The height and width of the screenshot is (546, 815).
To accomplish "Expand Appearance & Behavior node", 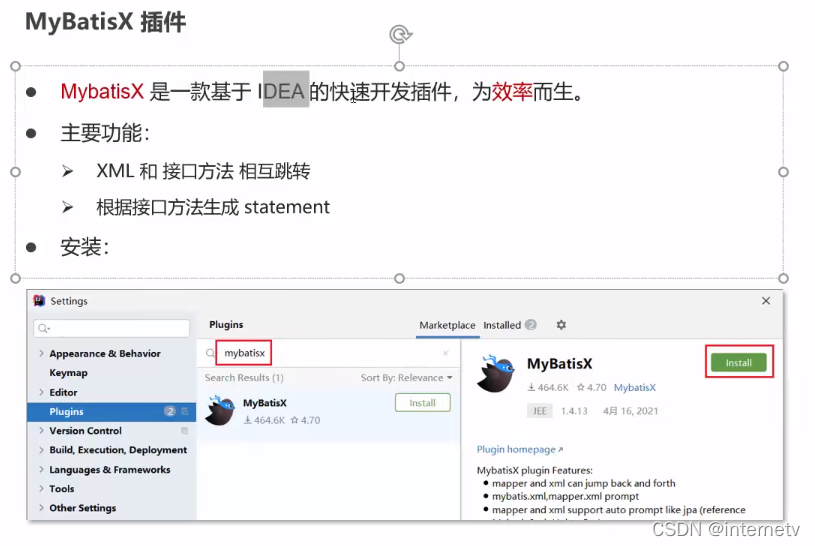I will [41, 353].
